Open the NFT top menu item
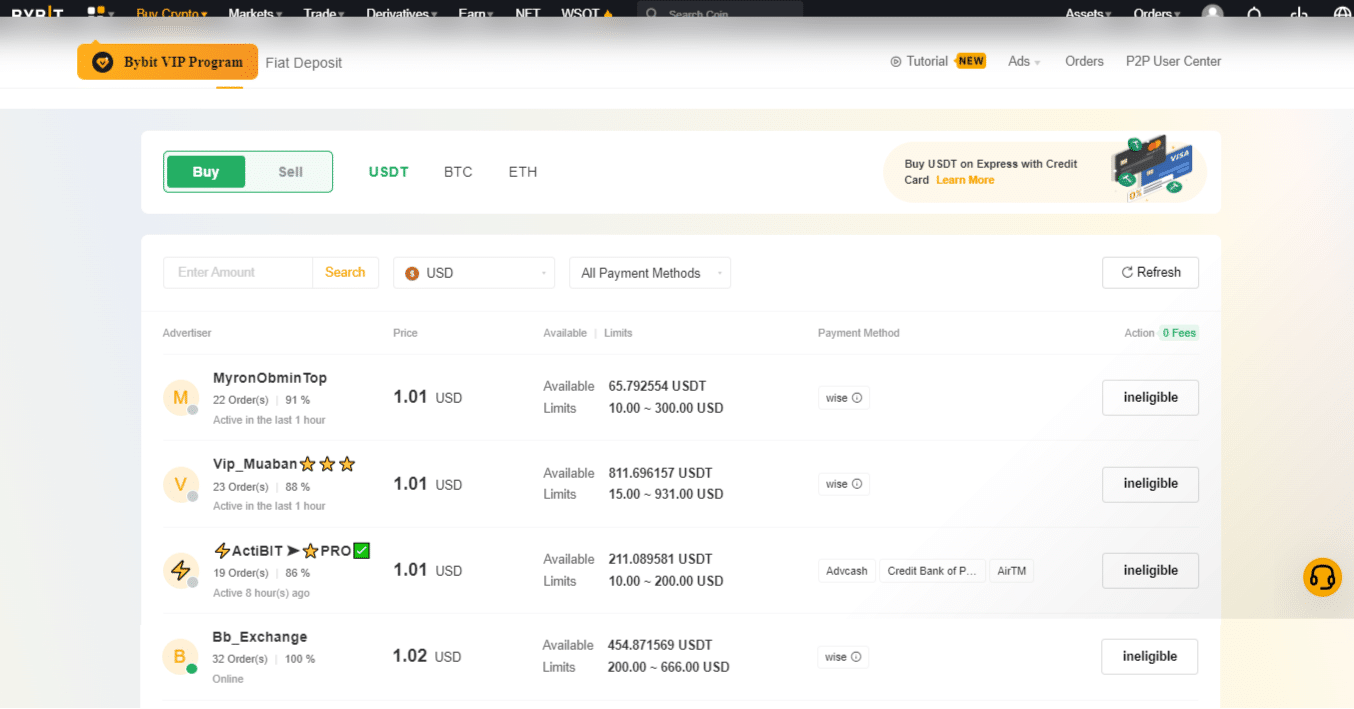Image resolution: width=1354 pixels, height=709 pixels. (527, 14)
